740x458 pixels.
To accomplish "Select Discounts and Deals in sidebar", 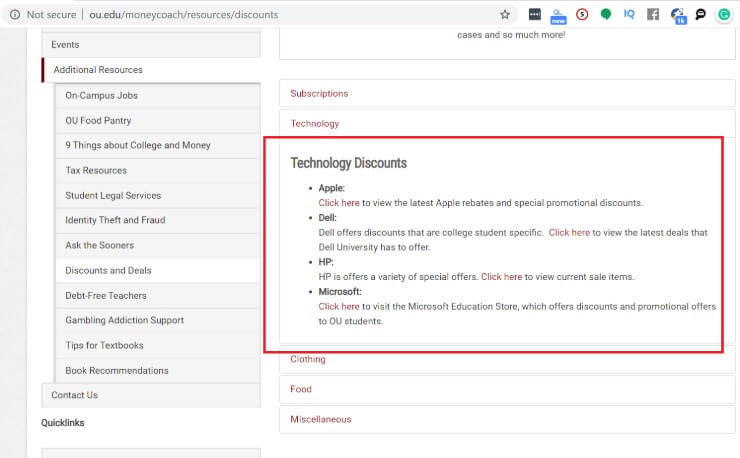I will (x=158, y=271).
